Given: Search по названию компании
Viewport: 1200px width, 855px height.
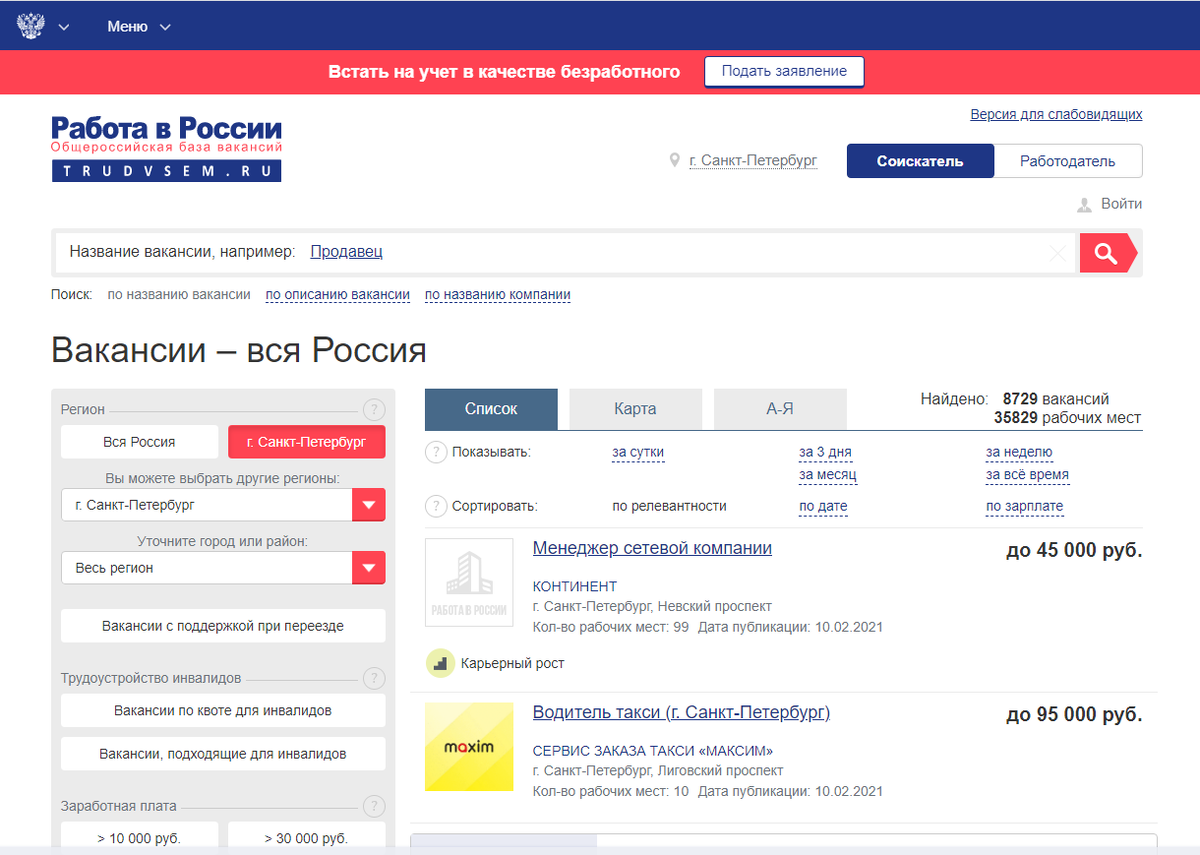Looking at the screenshot, I should [498, 295].
